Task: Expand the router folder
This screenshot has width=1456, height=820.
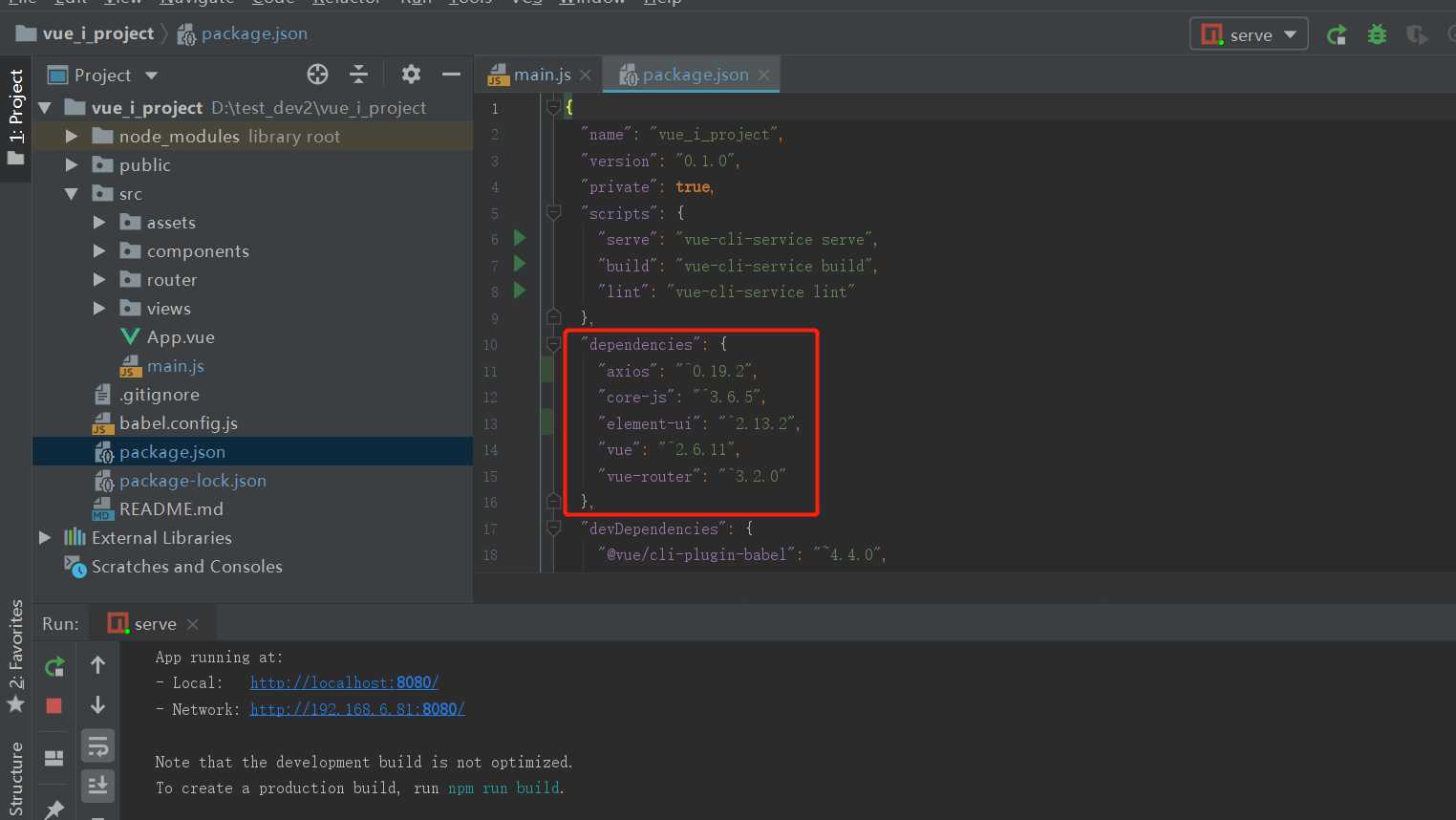Action: pos(99,280)
